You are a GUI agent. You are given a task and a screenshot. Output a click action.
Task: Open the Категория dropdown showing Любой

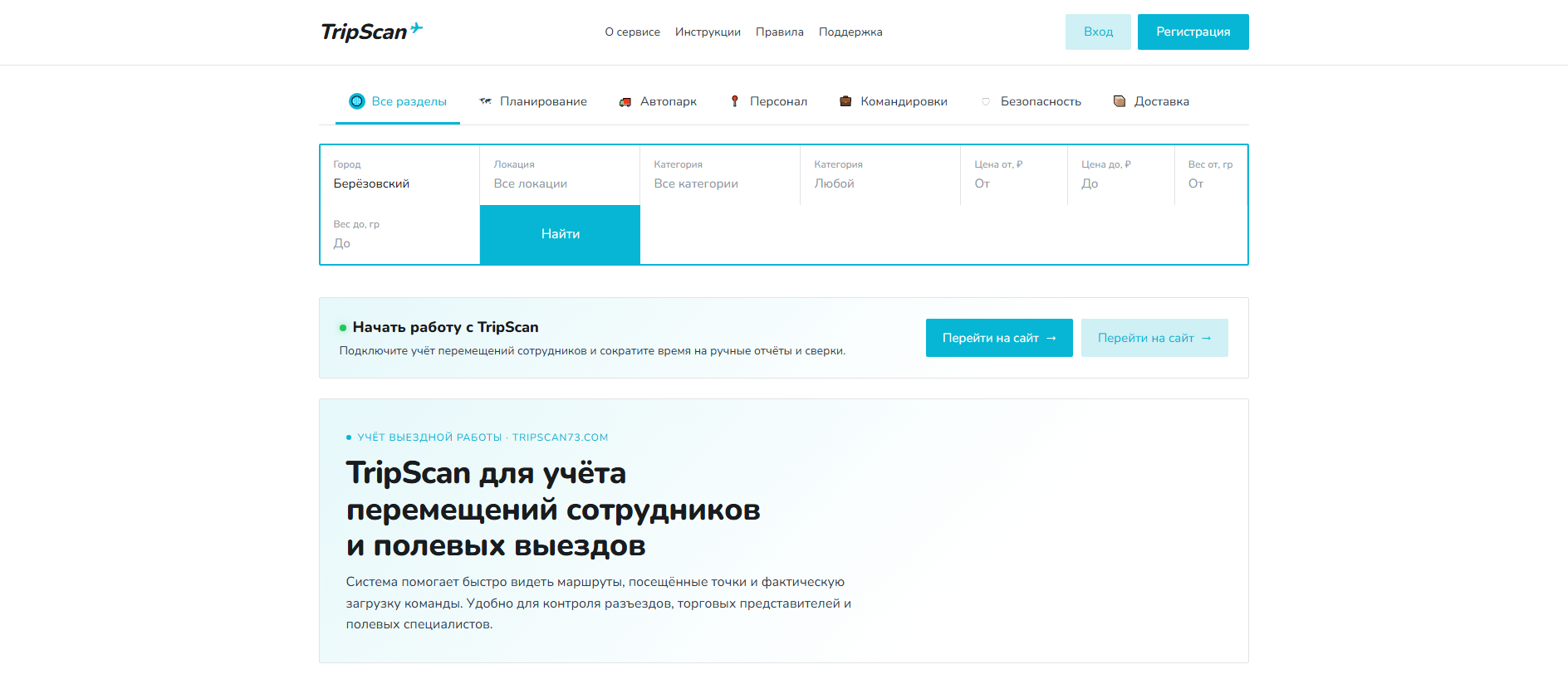[x=880, y=175]
